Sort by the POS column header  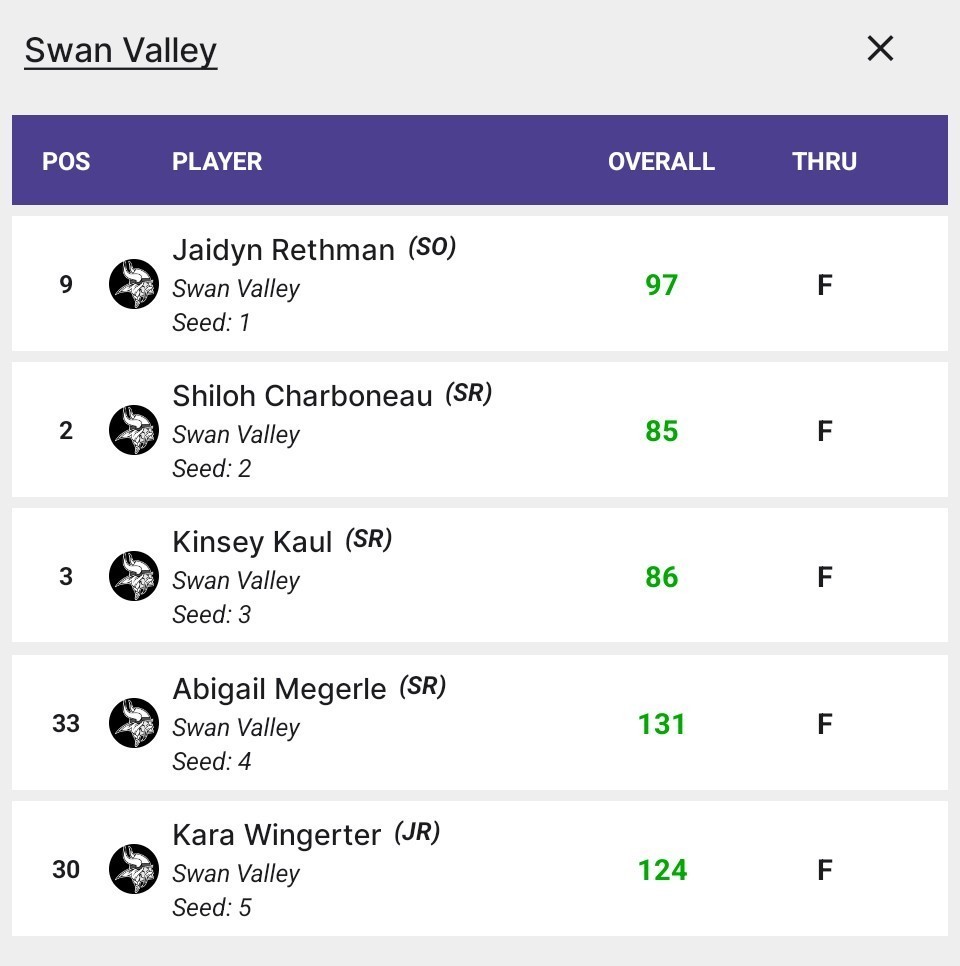click(66, 161)
